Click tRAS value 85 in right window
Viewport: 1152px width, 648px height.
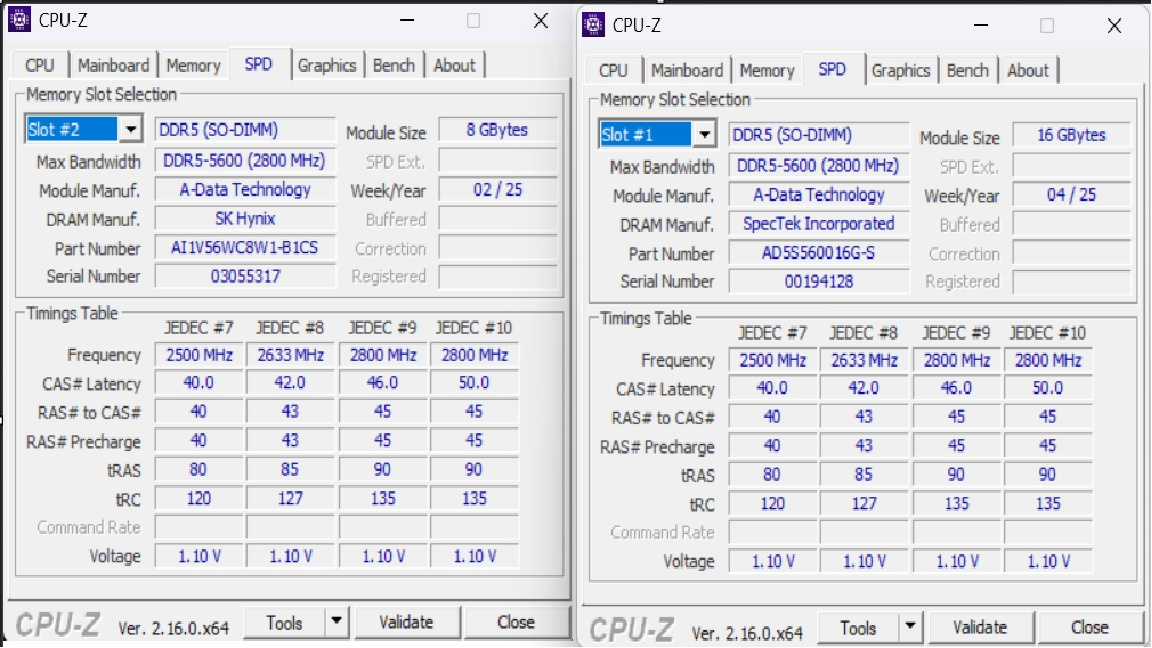pyautogui.click(x=864, y=475)
